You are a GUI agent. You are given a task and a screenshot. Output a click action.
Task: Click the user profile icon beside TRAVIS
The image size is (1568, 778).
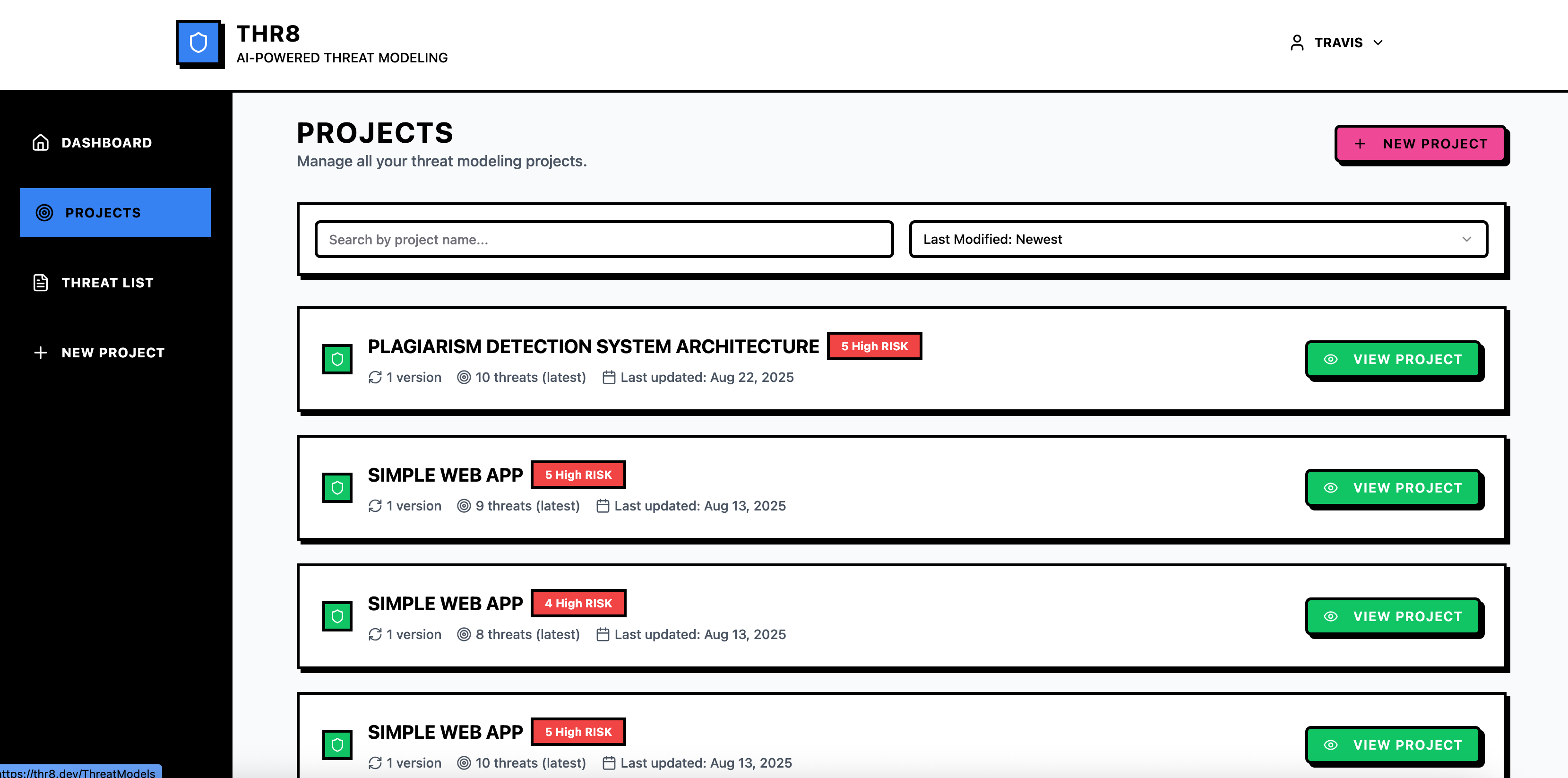click(x=1297, y=43)
